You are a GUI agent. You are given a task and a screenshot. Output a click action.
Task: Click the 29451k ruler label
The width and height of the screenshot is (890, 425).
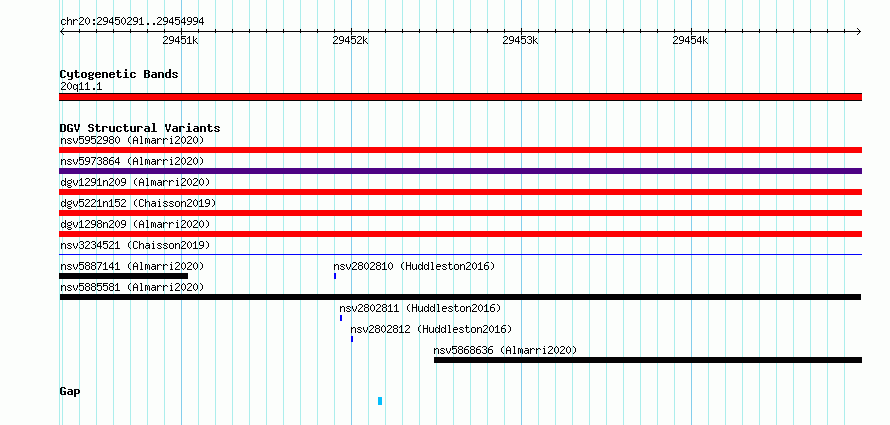click(x=180, y=40)
